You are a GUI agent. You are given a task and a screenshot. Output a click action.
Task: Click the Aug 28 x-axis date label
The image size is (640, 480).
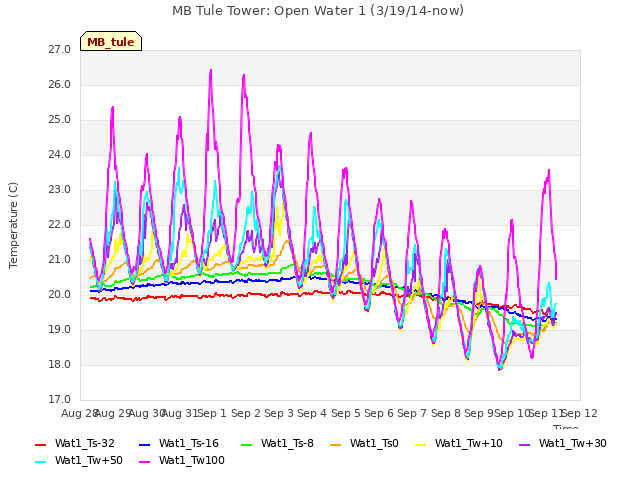(x=79, y=414)
